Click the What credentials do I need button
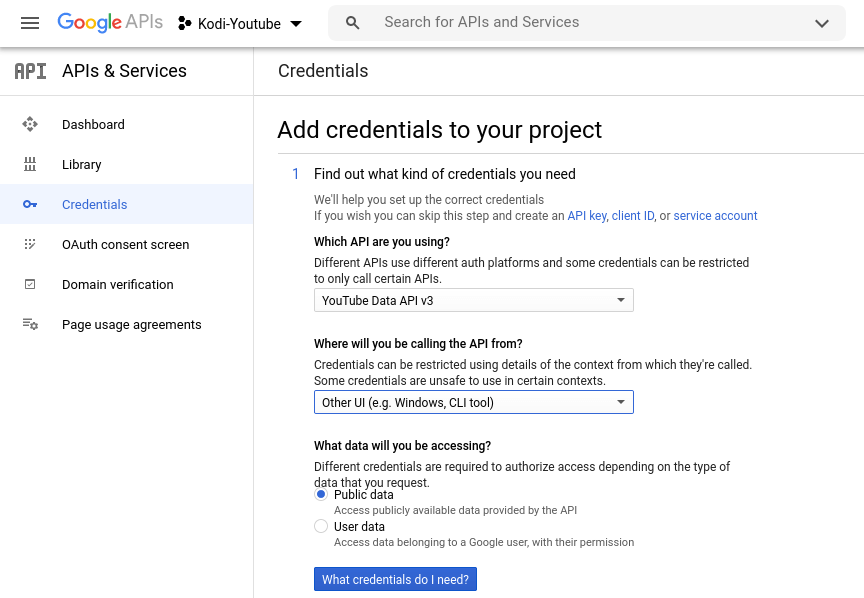Image resolution: width=864 pixels, height=598 pixels. [x=395, y=580]
